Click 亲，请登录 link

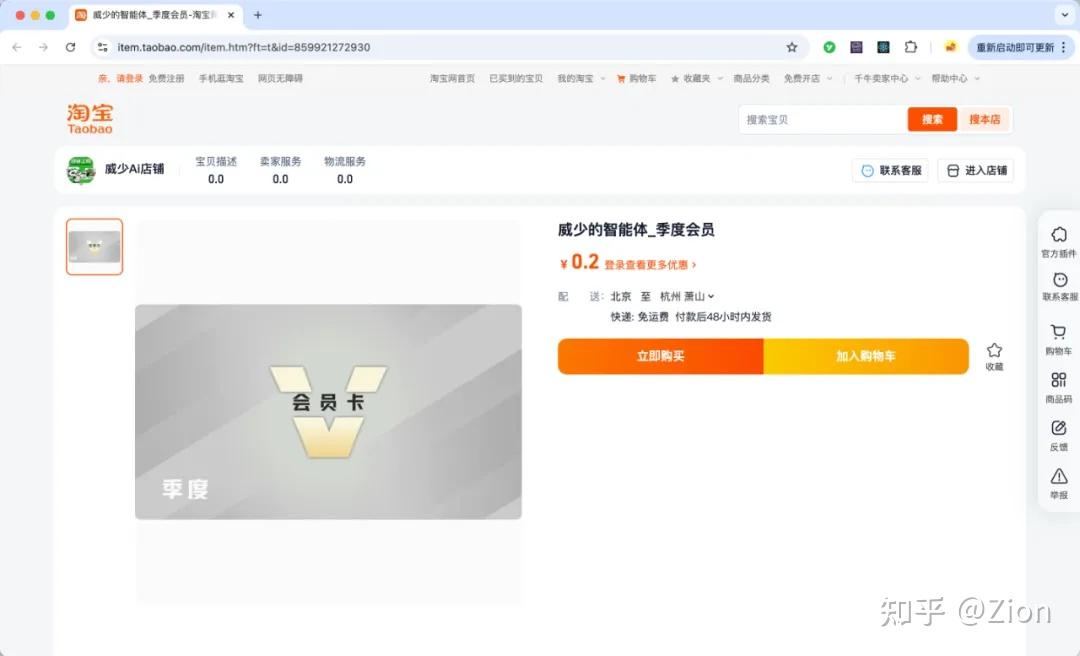click(x=121, y=79)
